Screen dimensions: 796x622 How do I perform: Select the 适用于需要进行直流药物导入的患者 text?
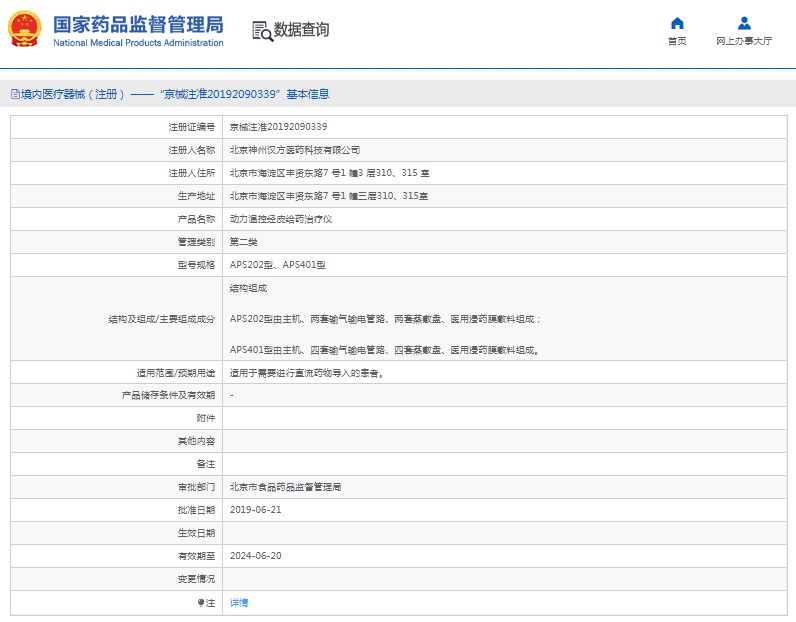pos(307,373)
